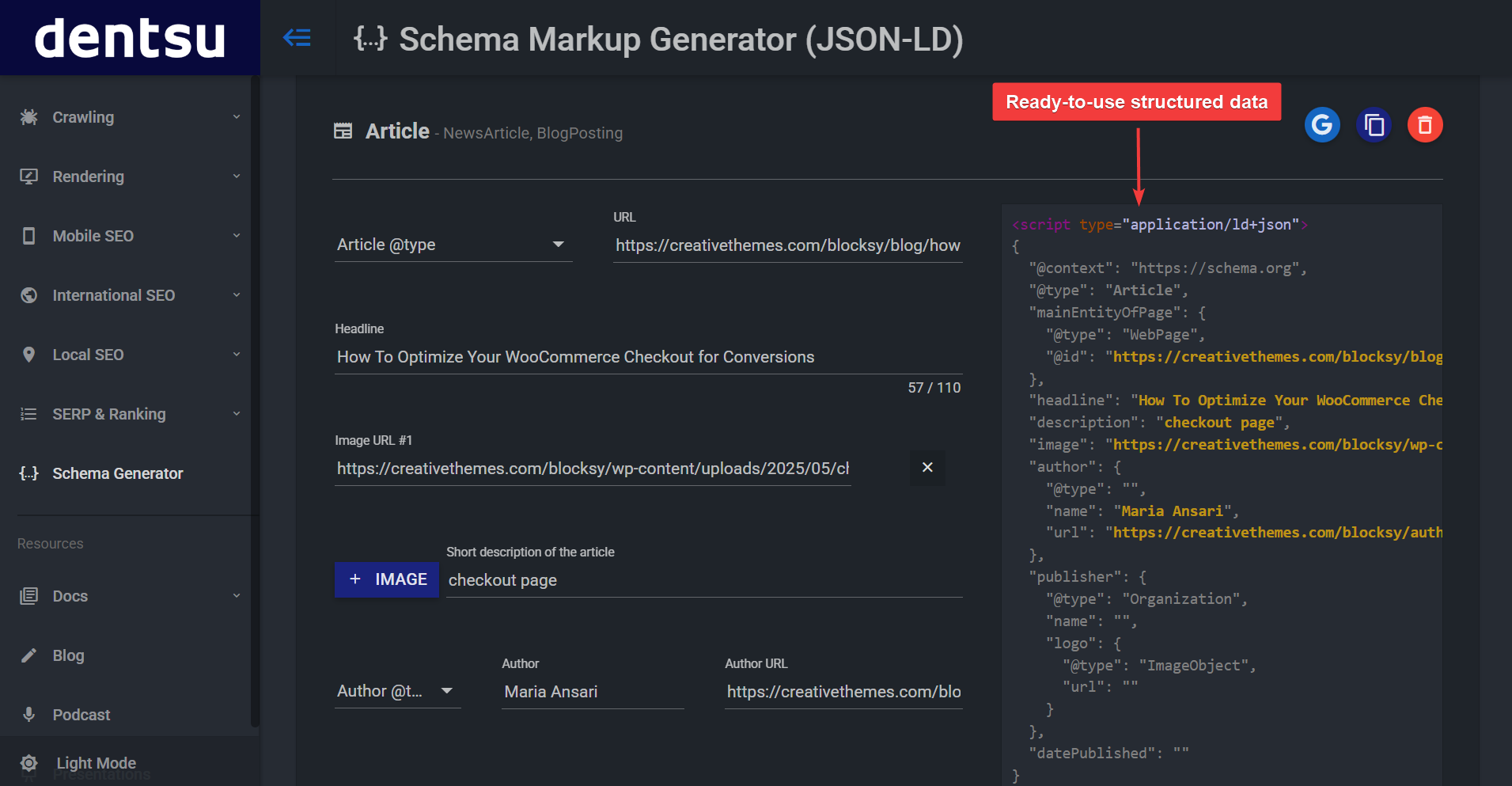Click the URL input field
The width and height of the screenshot is (1512, 786).
point(788,245)
